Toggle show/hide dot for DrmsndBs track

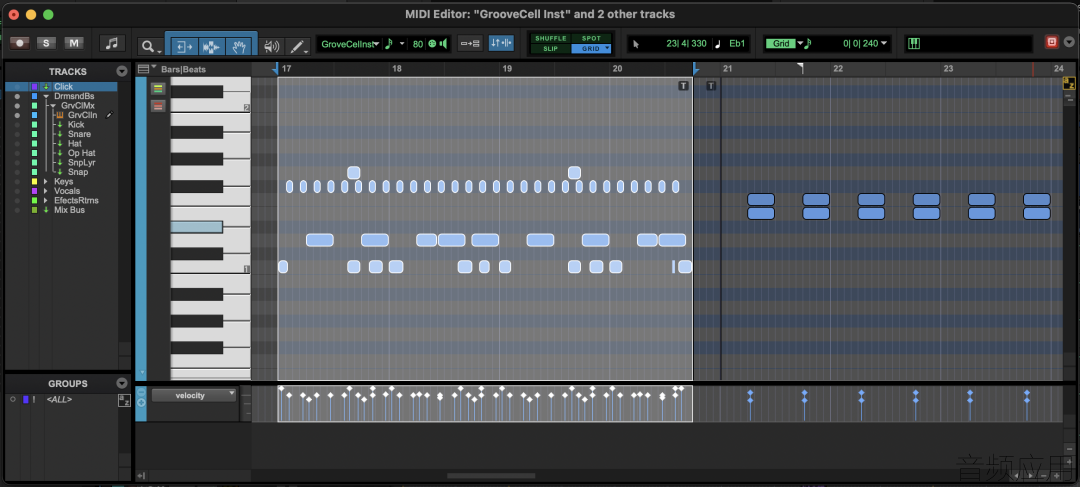(x=17, y=96)
